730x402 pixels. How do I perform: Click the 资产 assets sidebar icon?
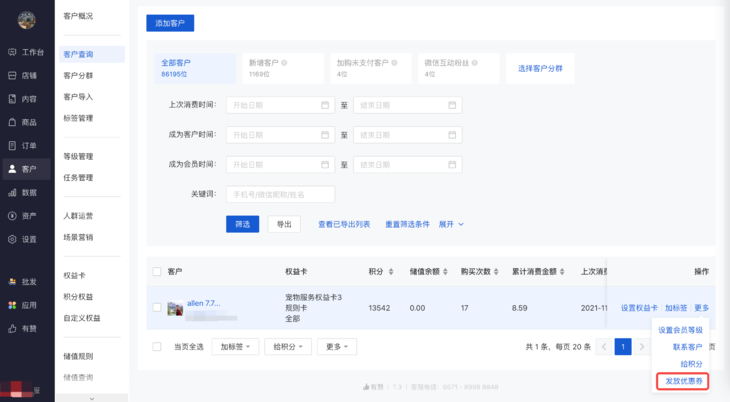click(12, 216)
